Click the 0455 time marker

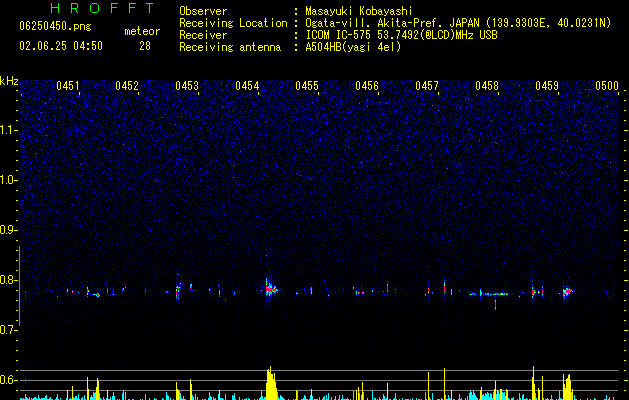[x=307, y=86]
